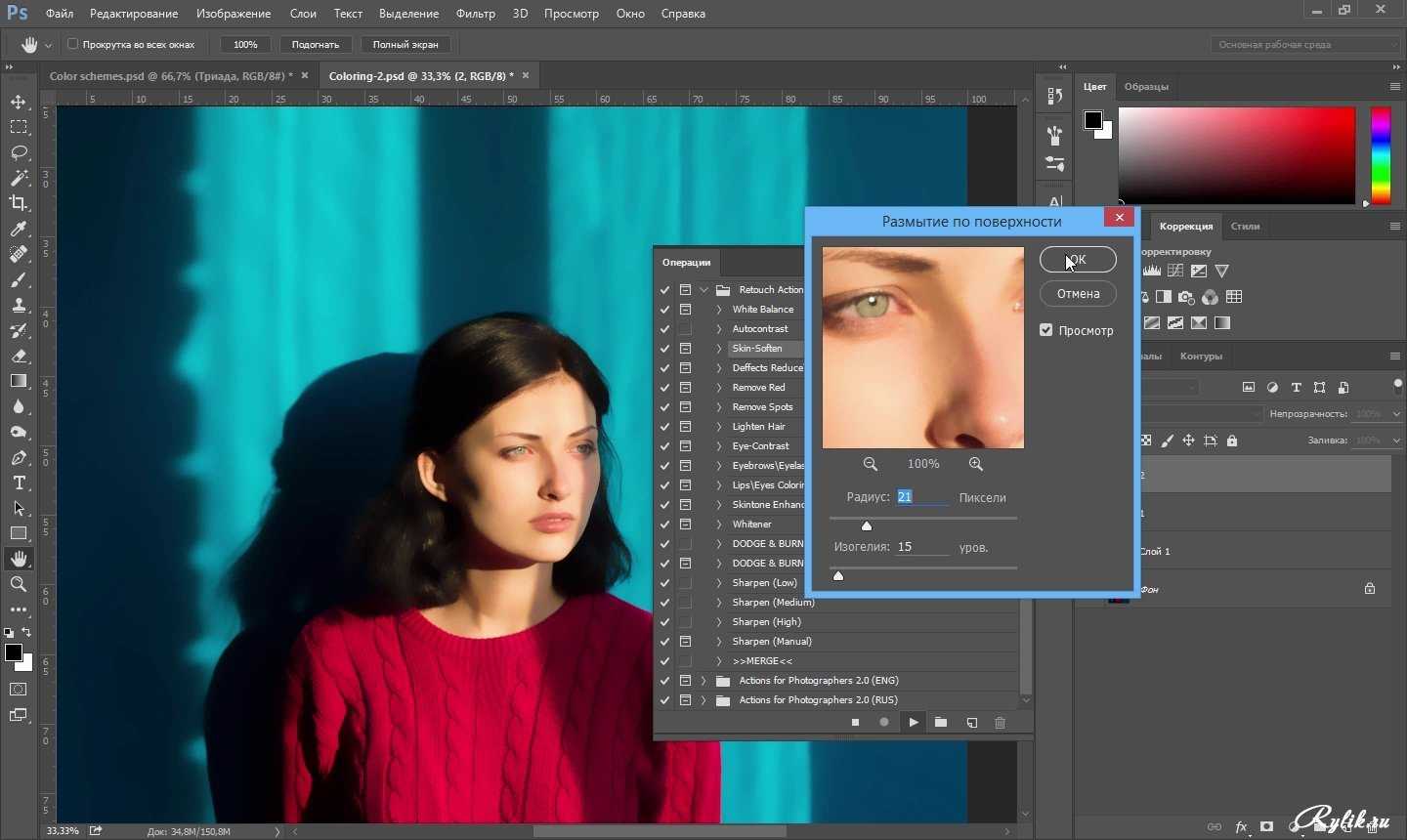Switch to the Образцы panel tab
Screen dimensions: 1407x840
(x=1146, y=86)
